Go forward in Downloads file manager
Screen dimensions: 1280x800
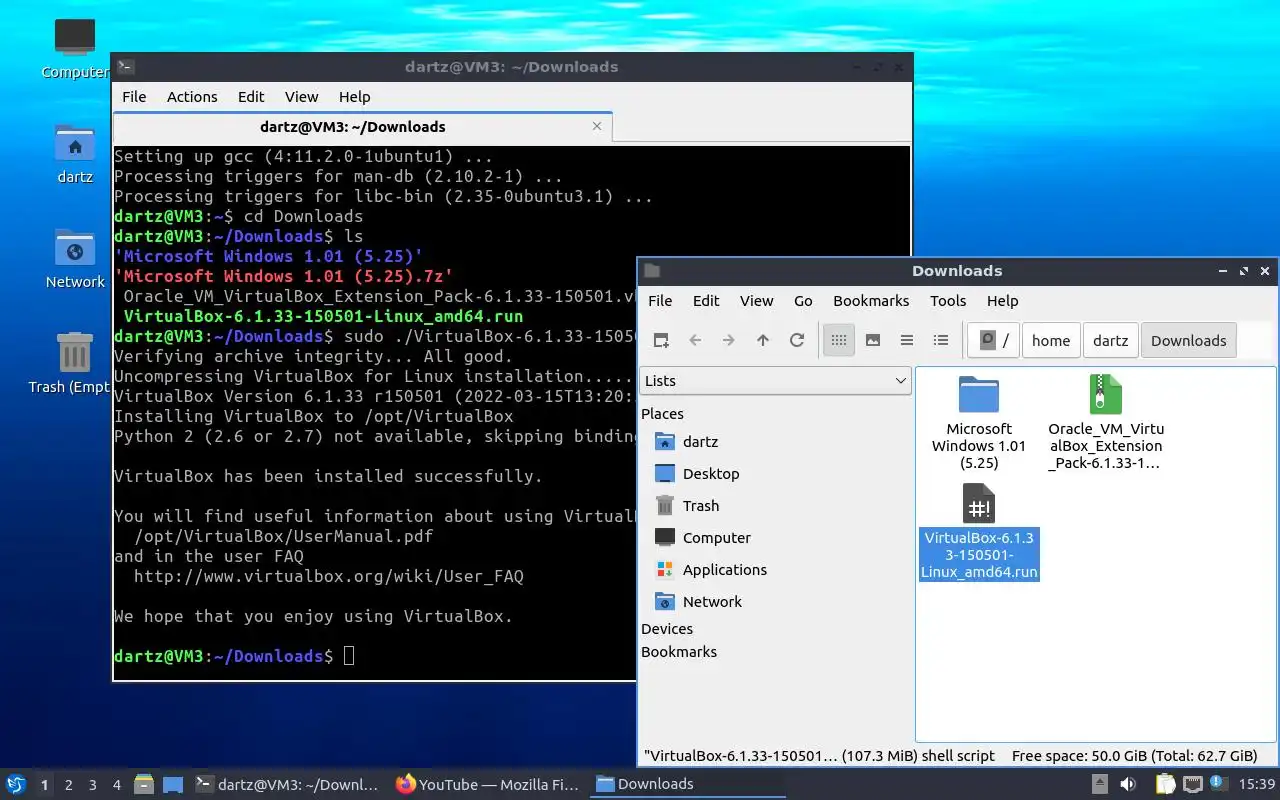(729, 340)
